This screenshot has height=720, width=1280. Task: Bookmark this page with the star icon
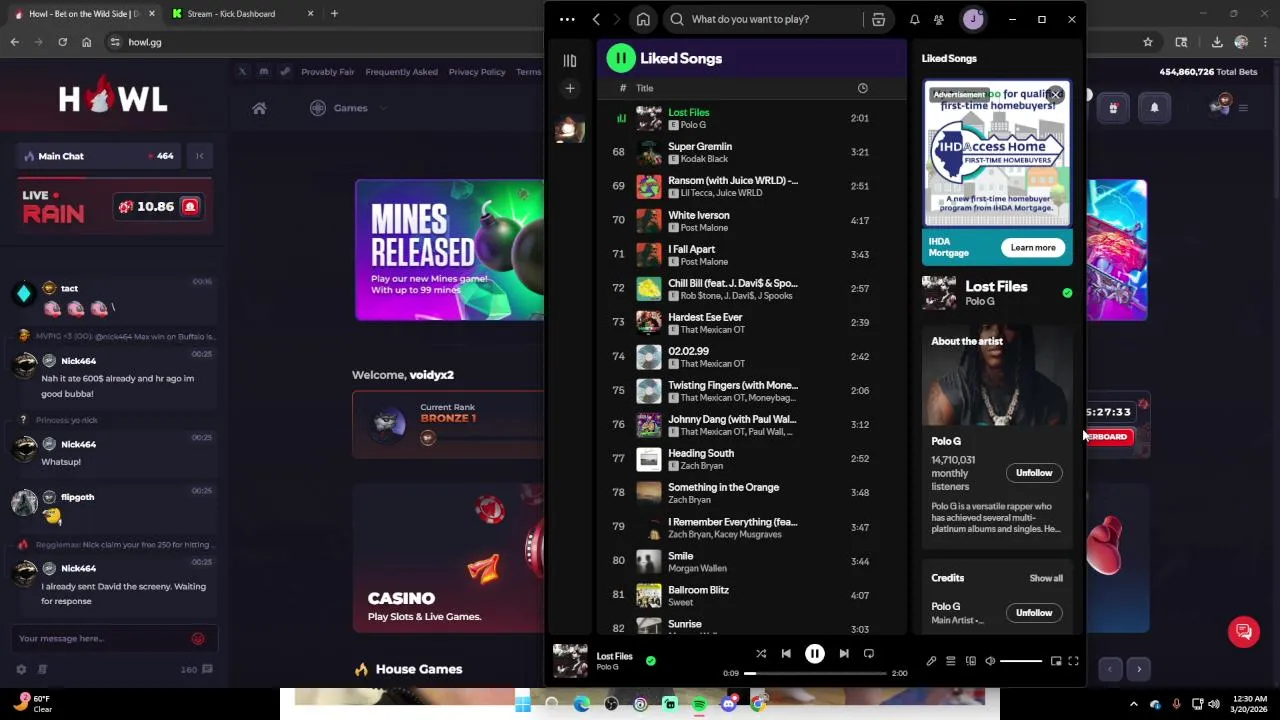[x=1148, y=42]
